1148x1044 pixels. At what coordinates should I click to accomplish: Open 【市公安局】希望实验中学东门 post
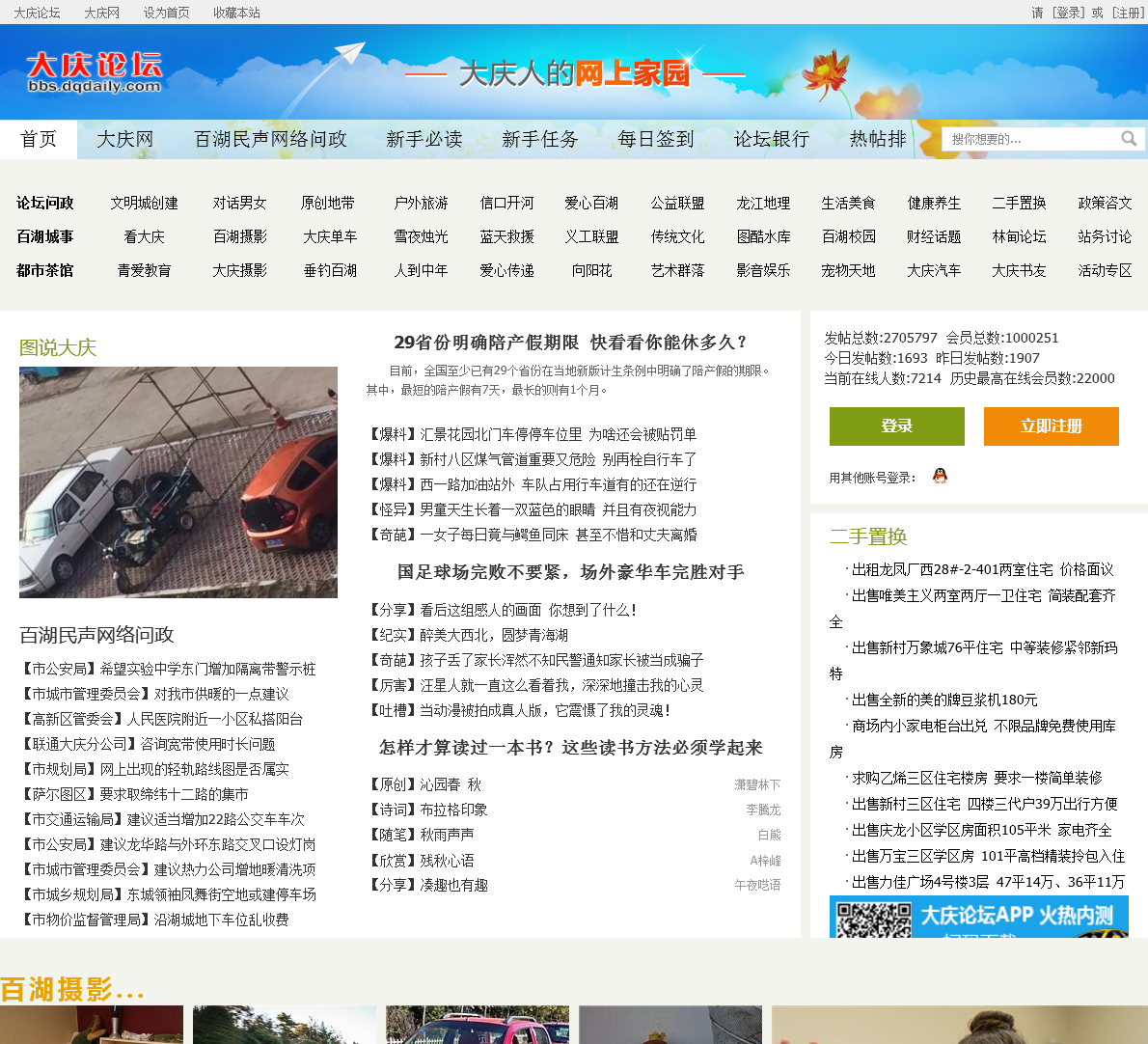[168, 670]
